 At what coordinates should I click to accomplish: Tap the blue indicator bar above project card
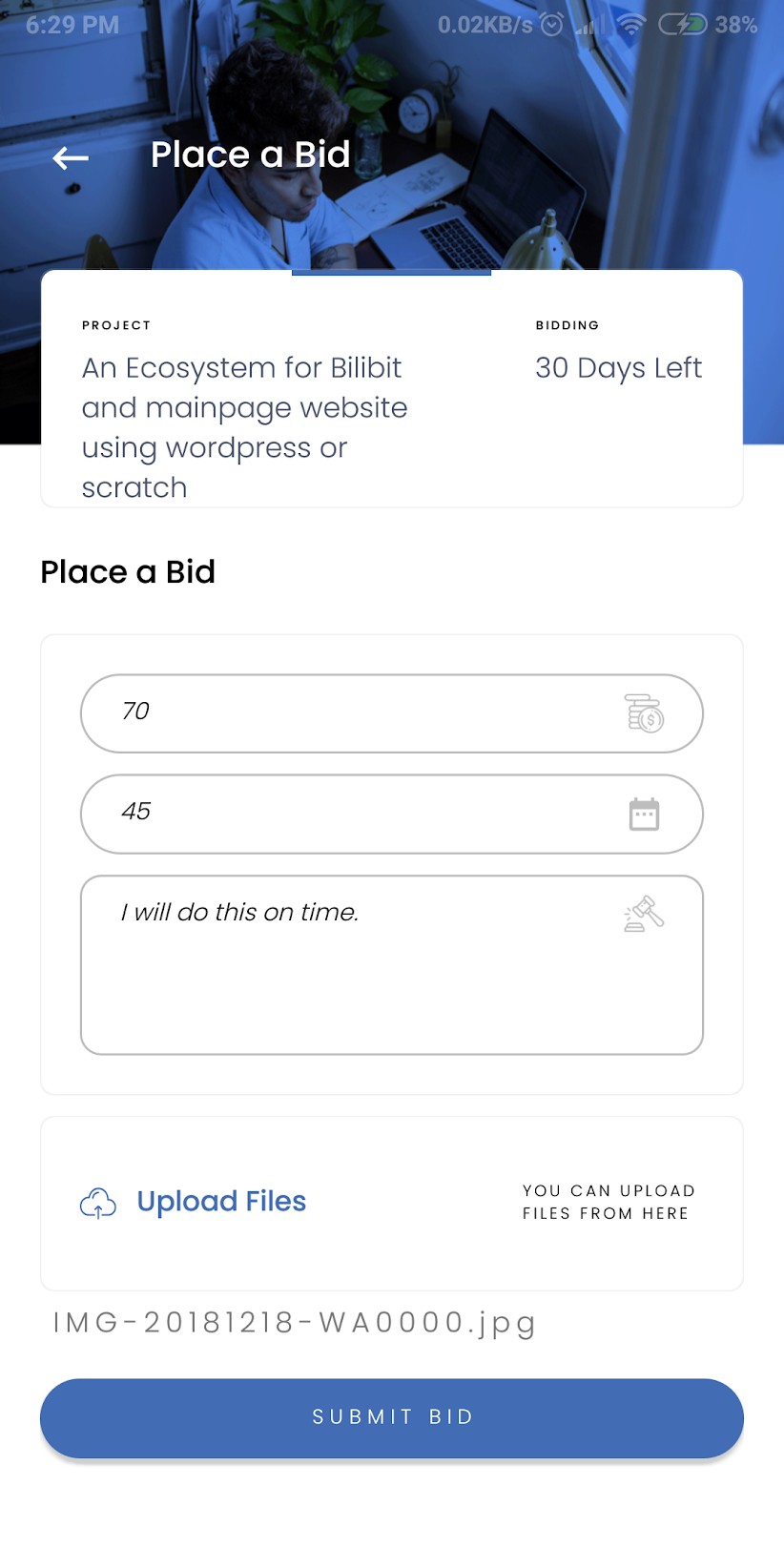coord(391,273)
